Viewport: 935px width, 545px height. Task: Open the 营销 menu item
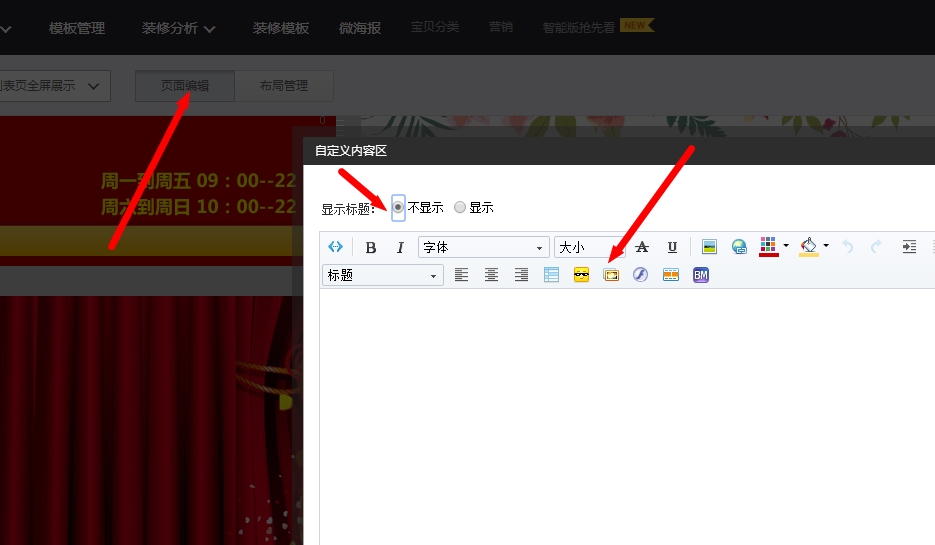coord(500,27)
